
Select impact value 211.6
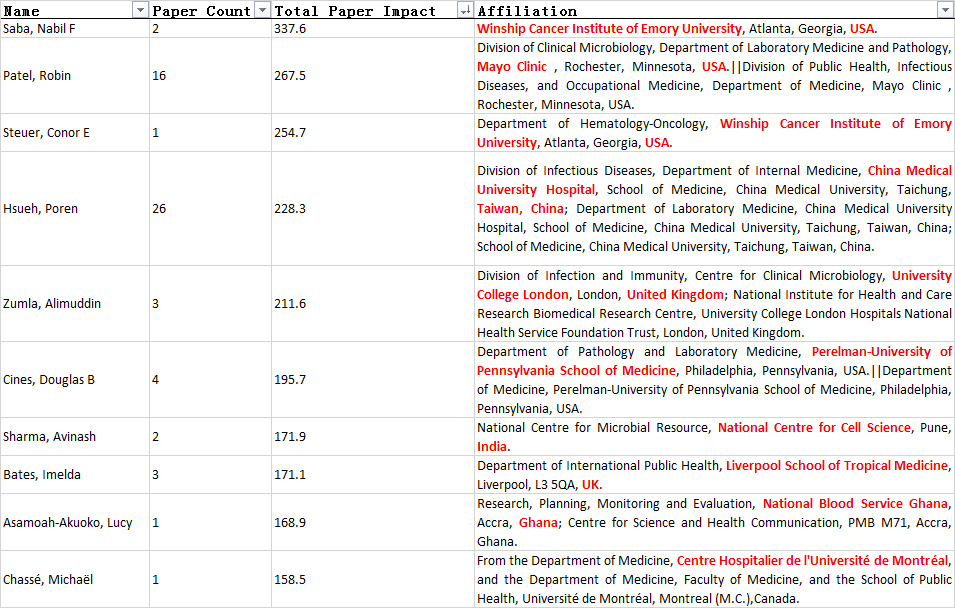pyautogui.click(x=373, y=303)
